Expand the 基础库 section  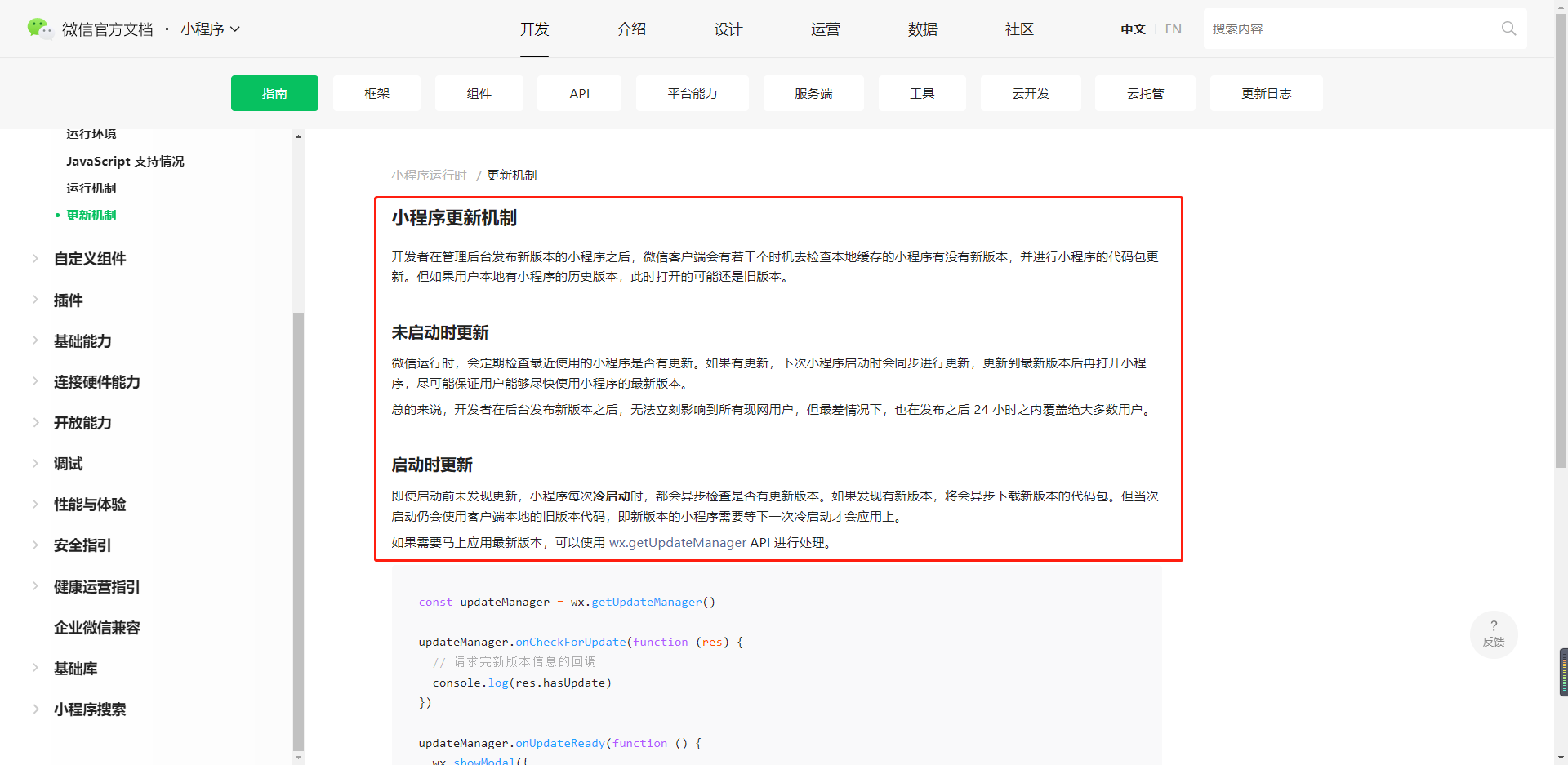[x=75, y=669]
